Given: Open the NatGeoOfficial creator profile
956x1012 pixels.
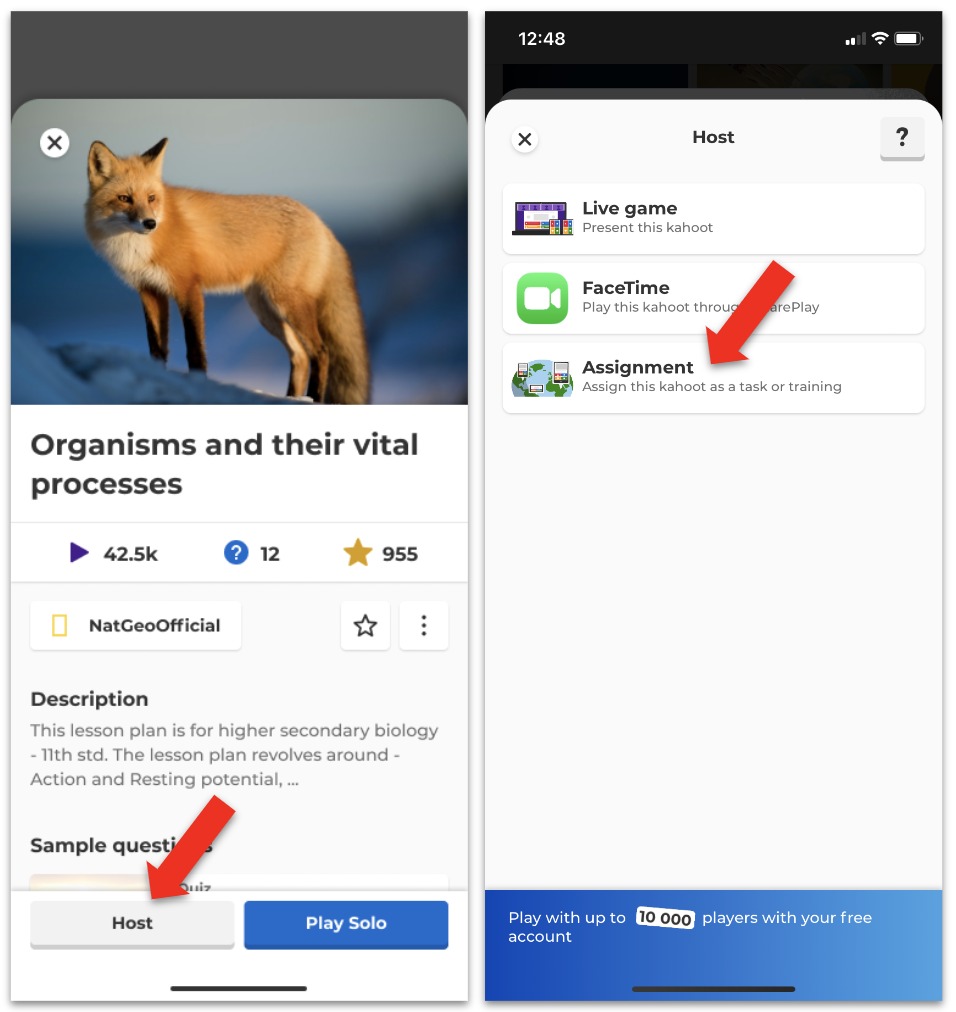Looking at the screenshot, I should click(x=136, y=625).
